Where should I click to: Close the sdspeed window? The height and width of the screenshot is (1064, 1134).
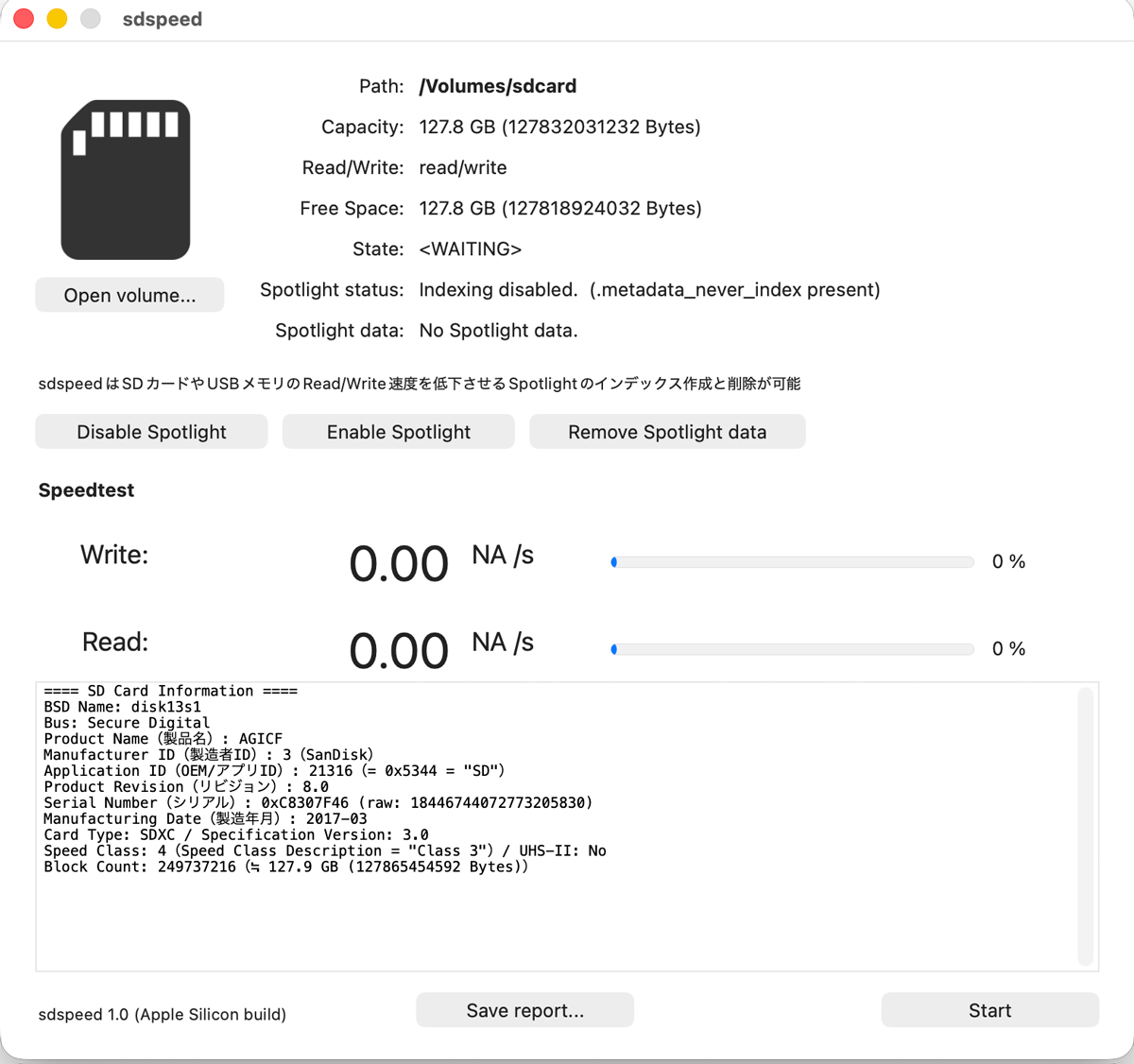[24, 19]
